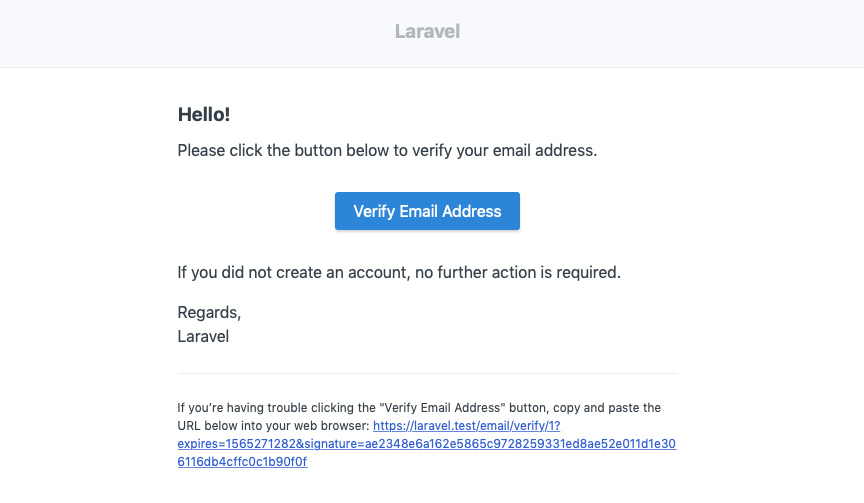The height and width of the screenshot is (503, 864).
Task: Click the horizontal divider above the footer
Action: pos(427,374)
